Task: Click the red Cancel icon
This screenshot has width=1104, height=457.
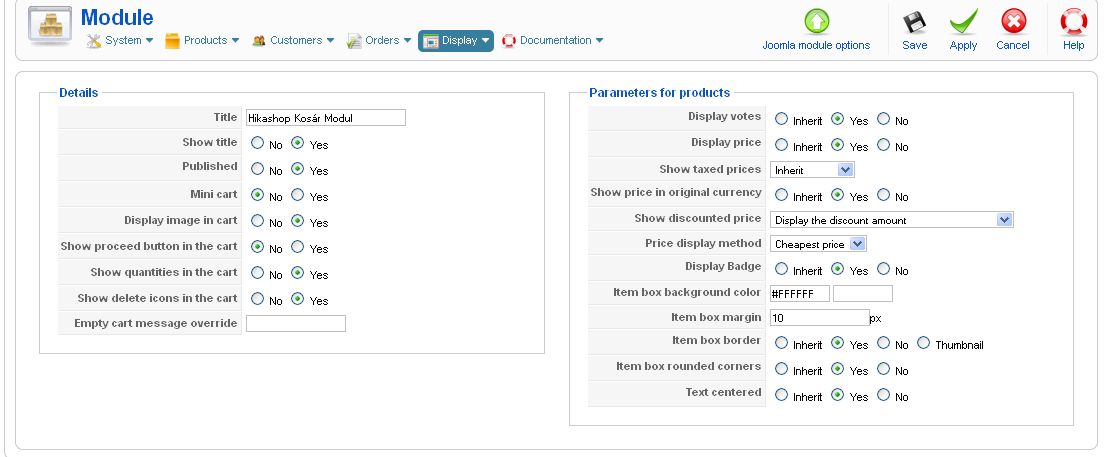Action: 1013,22
